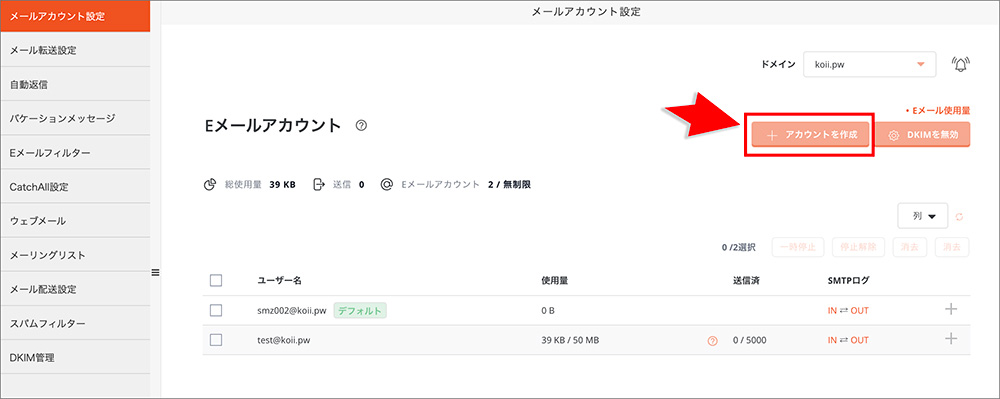The height and width of the screenshot is (399, 1000).
Task: Click the notification bell icon
Action: [x=960, y=64]
